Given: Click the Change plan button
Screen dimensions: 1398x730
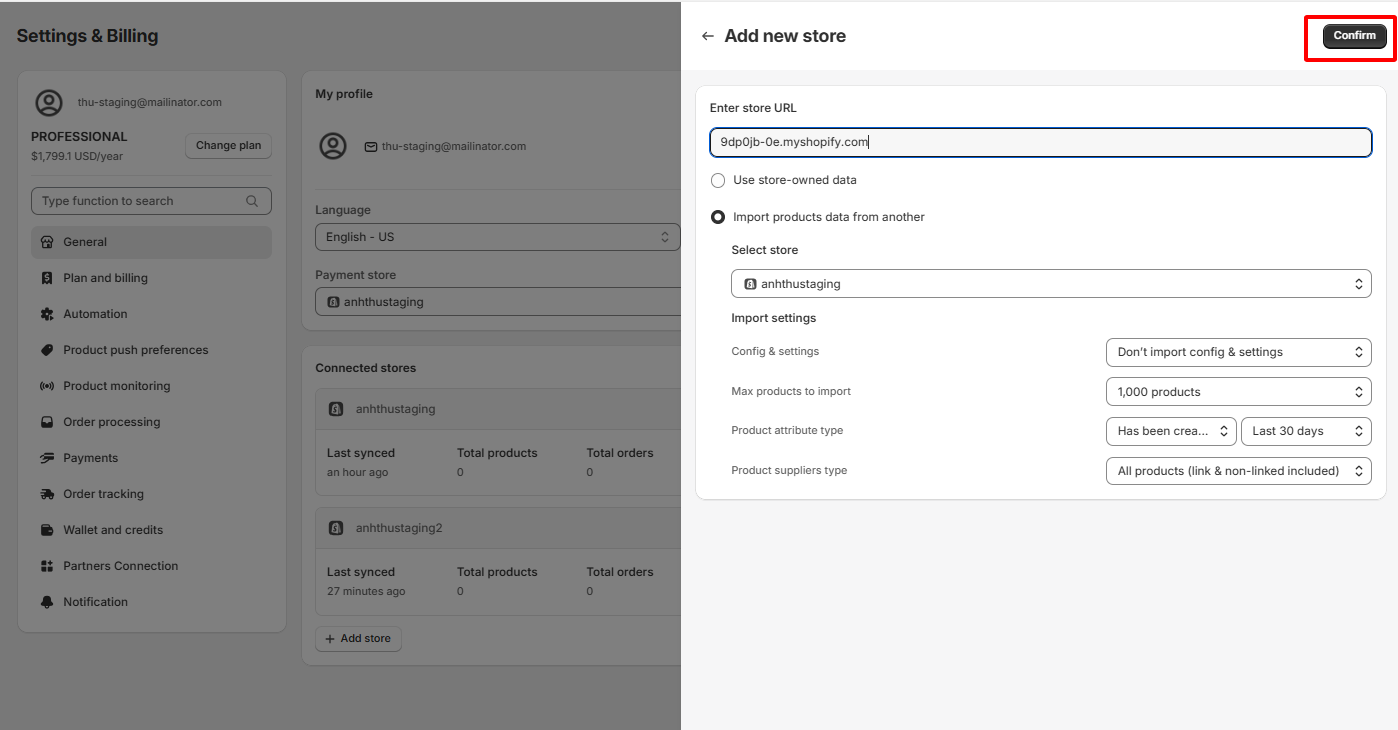Looking at the screenshot, I should pyautogui.click(x=228, y=146).
